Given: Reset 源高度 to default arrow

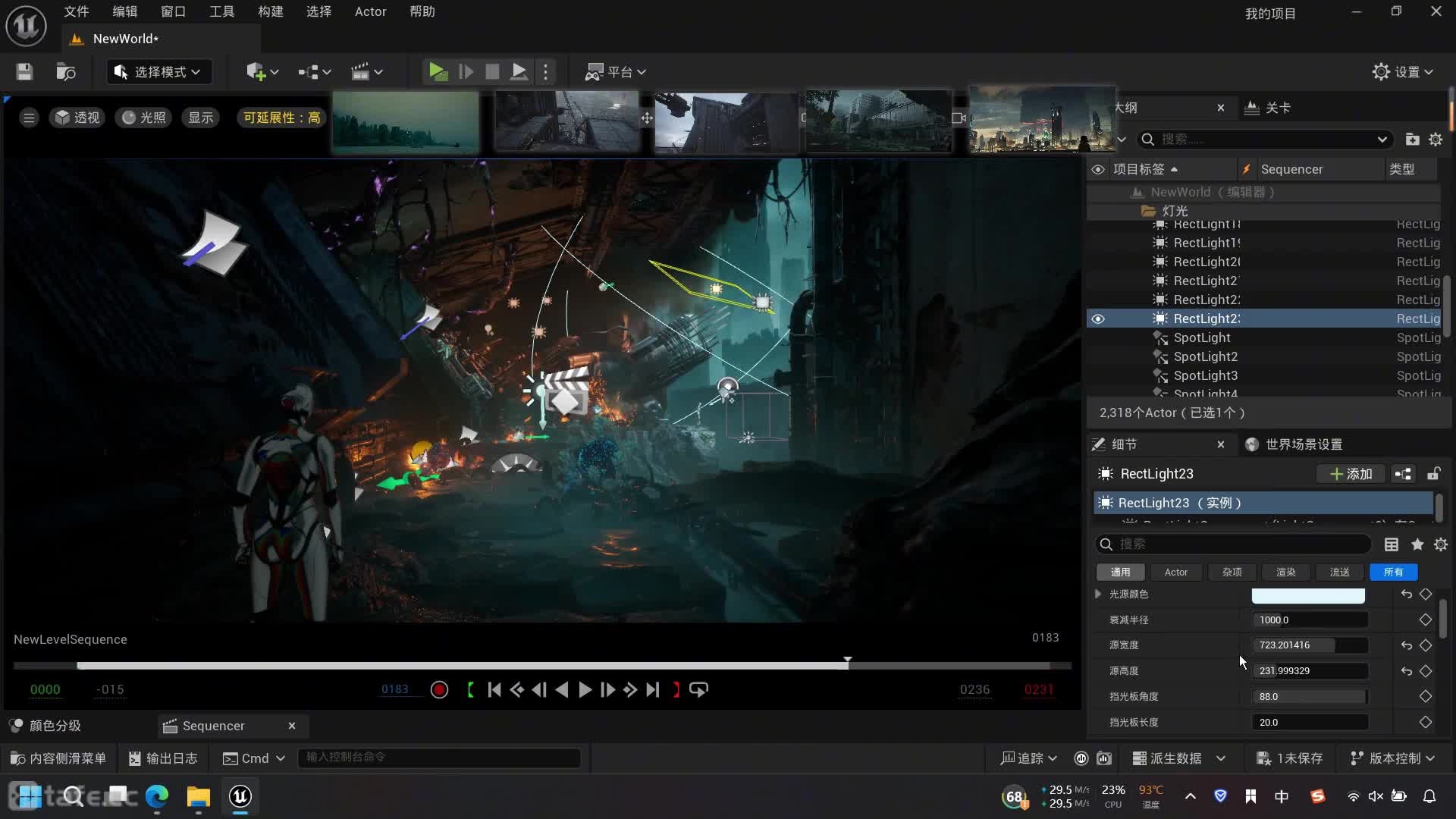Looking at the screenshot, I should [x=1407, y=671].
